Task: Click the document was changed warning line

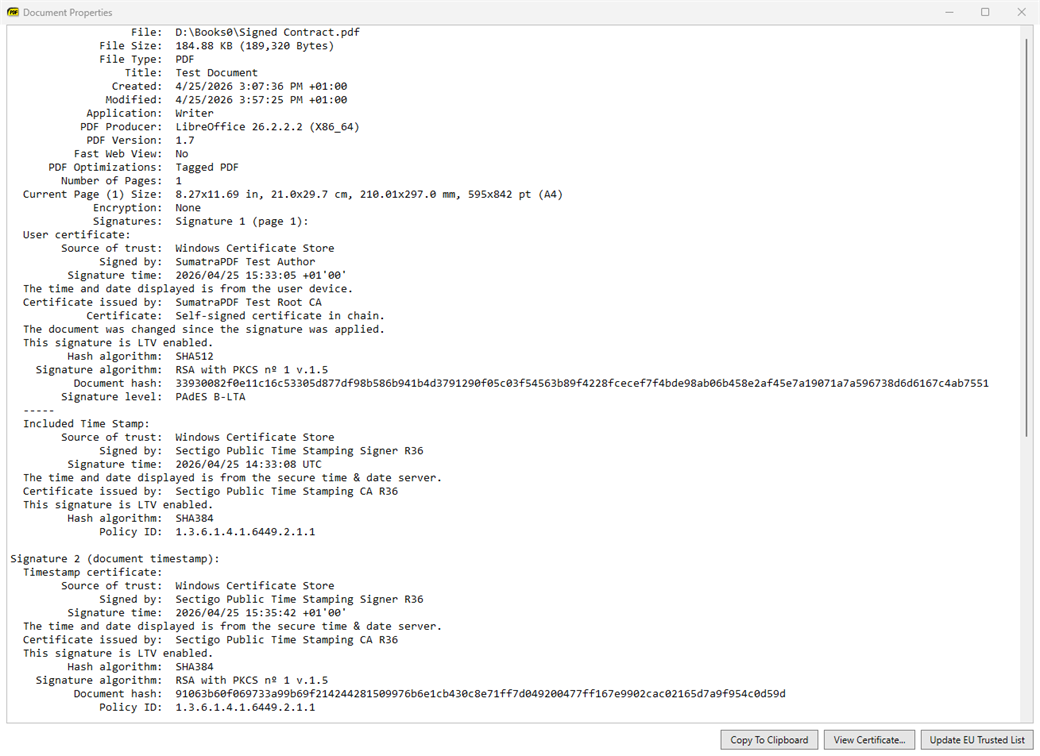Action: tap(204, 330)
